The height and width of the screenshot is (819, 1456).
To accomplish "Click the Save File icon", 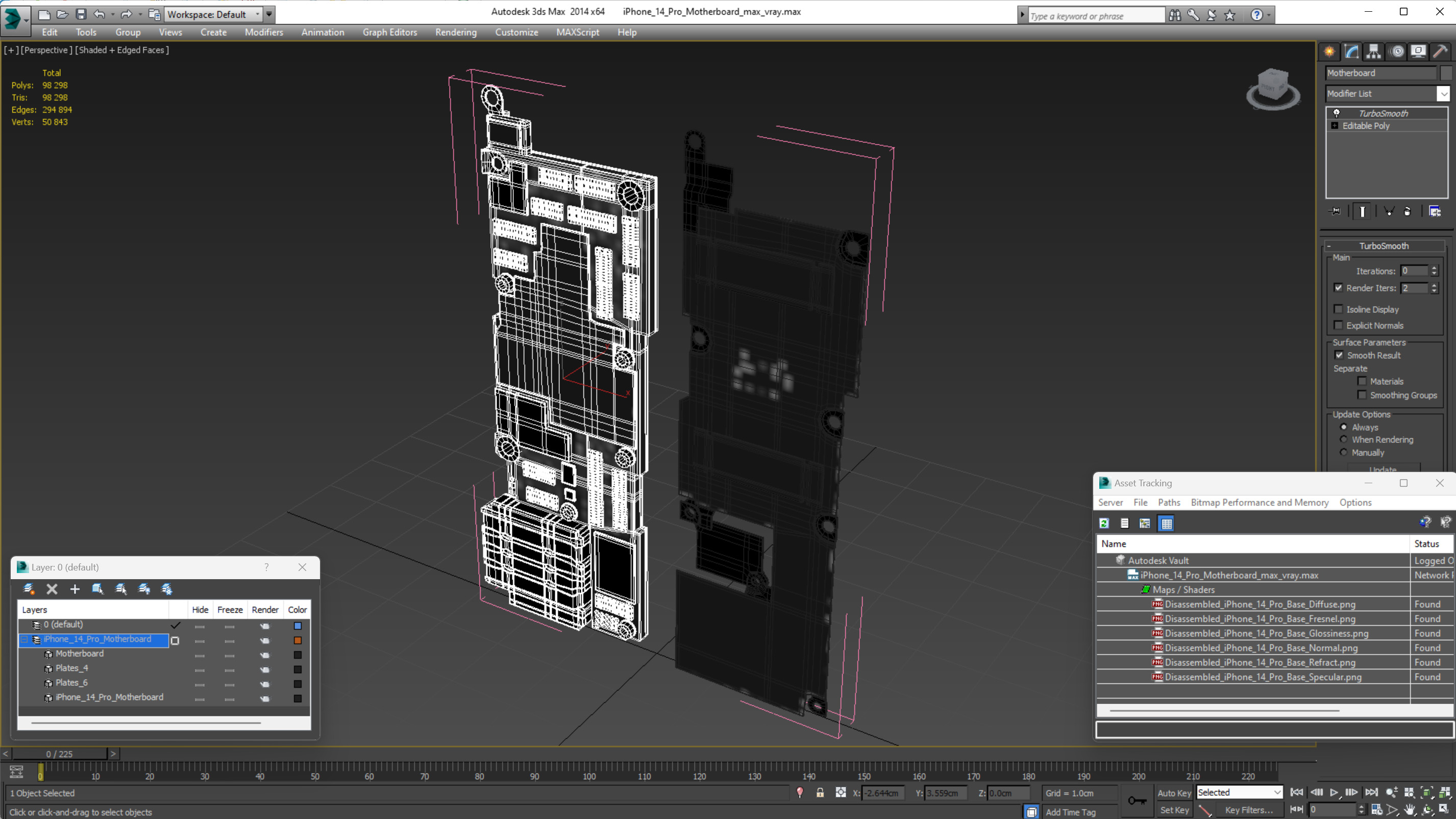I will (x=81, y=14).
